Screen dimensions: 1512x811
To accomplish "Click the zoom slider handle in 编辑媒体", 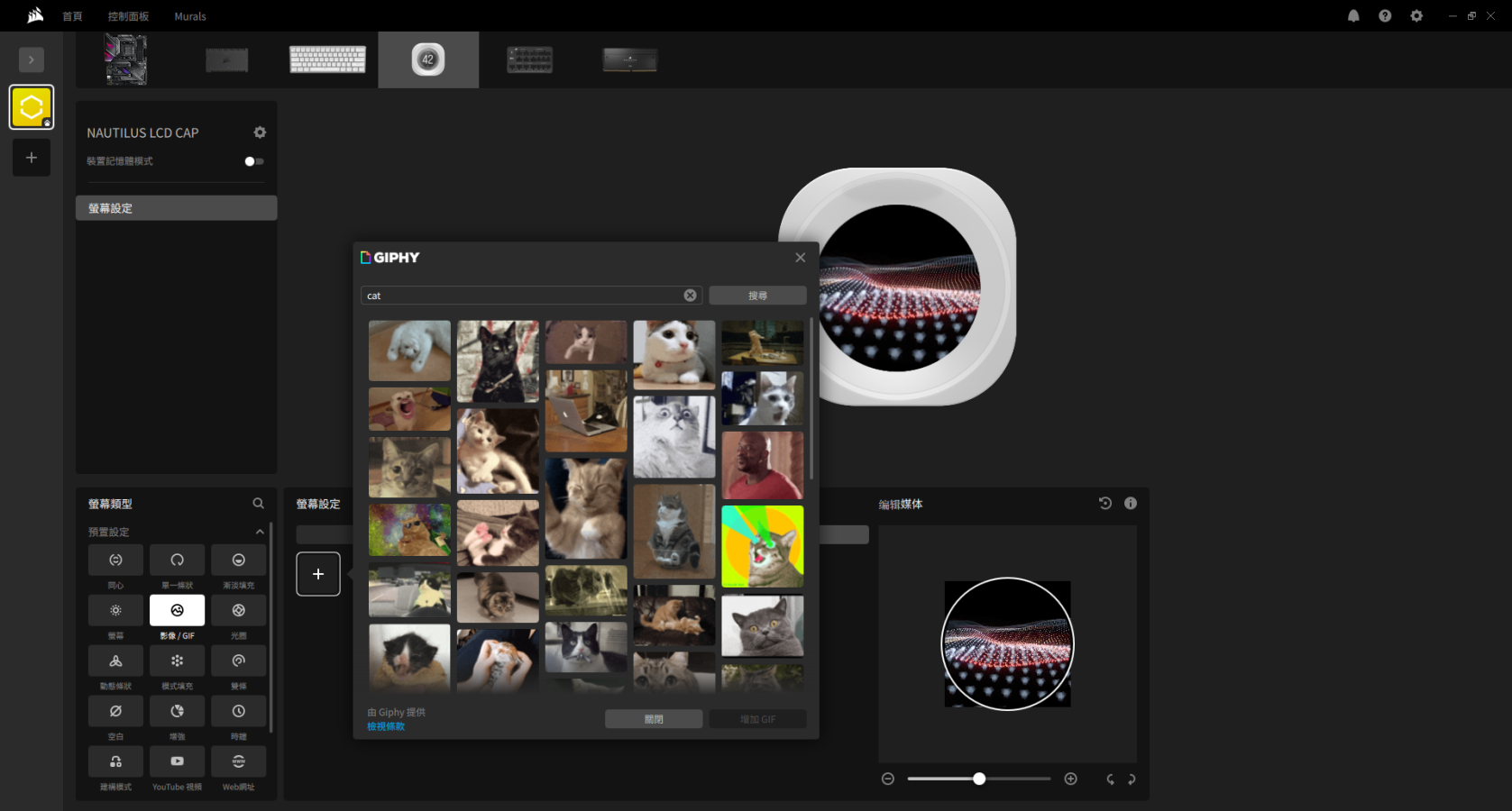I will 979,779.
